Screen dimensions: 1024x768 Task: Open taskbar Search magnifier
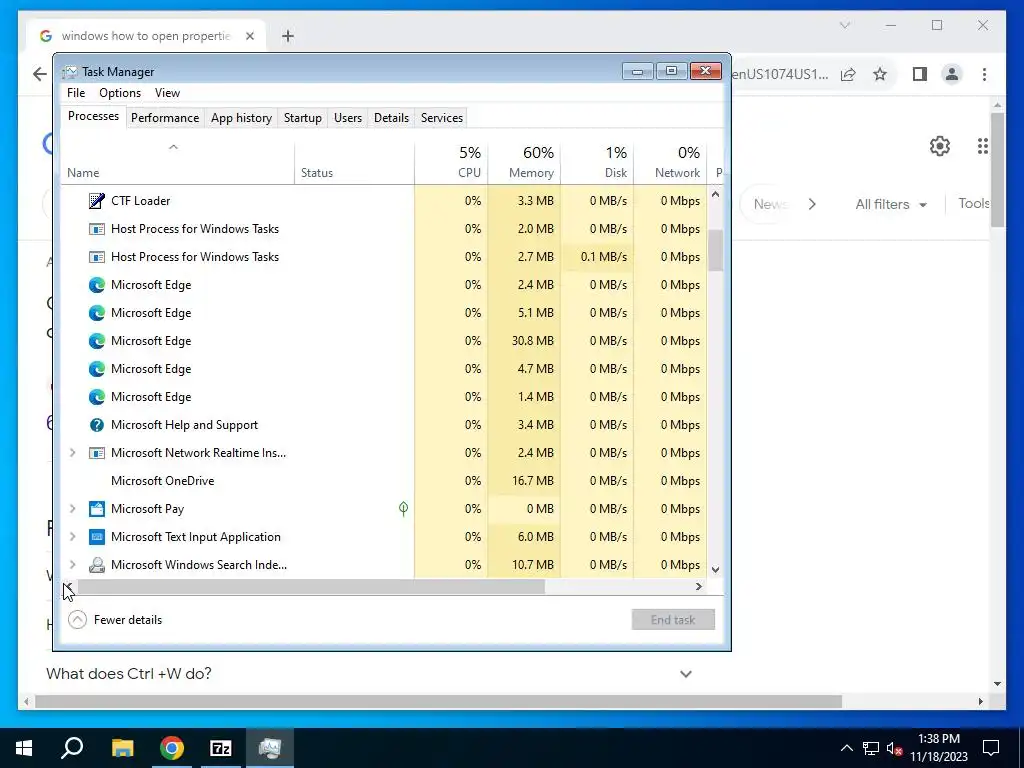(x=72, y=748)
